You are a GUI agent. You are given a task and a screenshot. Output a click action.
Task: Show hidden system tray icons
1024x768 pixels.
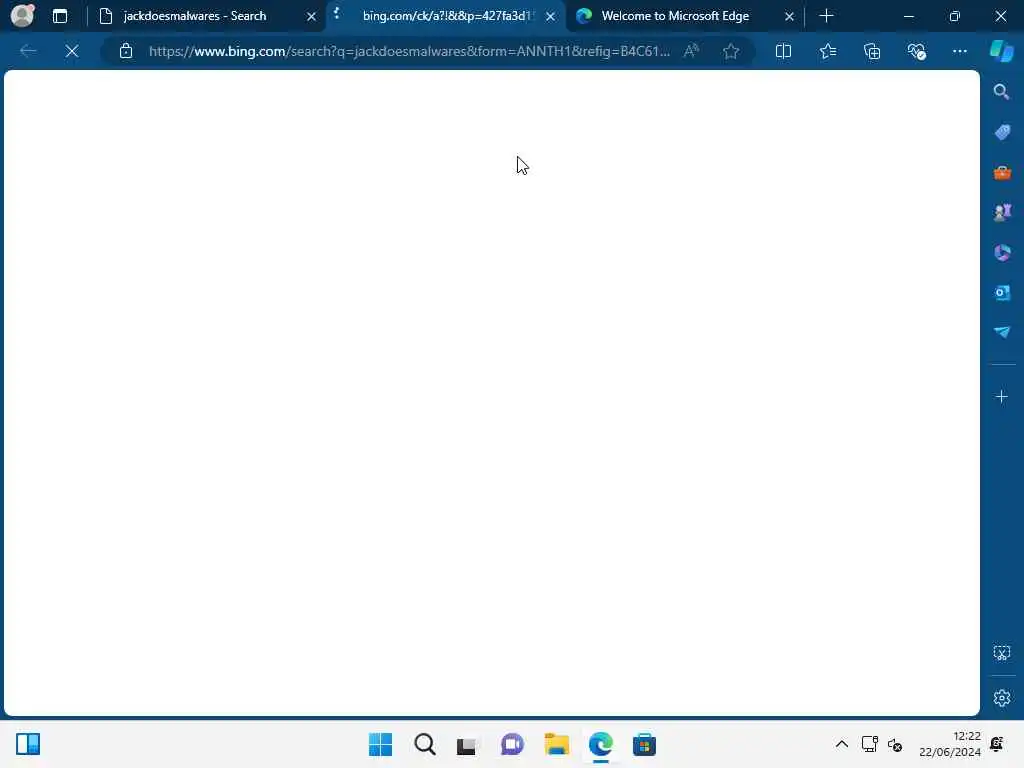click(842, 744)
